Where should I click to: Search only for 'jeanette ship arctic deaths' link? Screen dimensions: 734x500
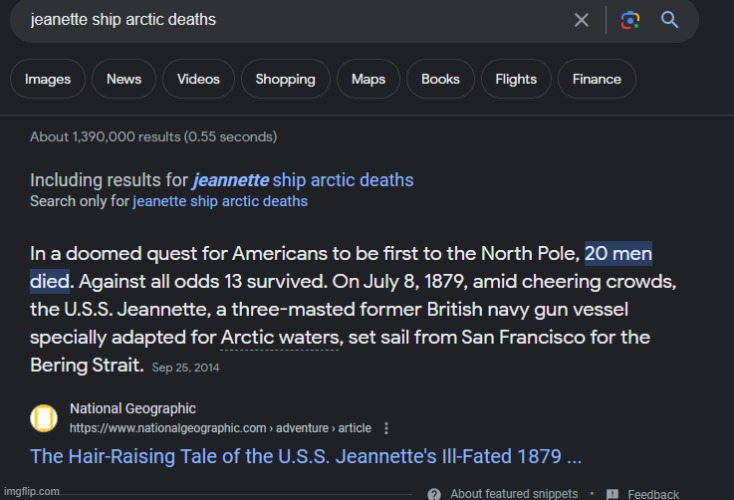pyautogui.click(x=220, y=201)
